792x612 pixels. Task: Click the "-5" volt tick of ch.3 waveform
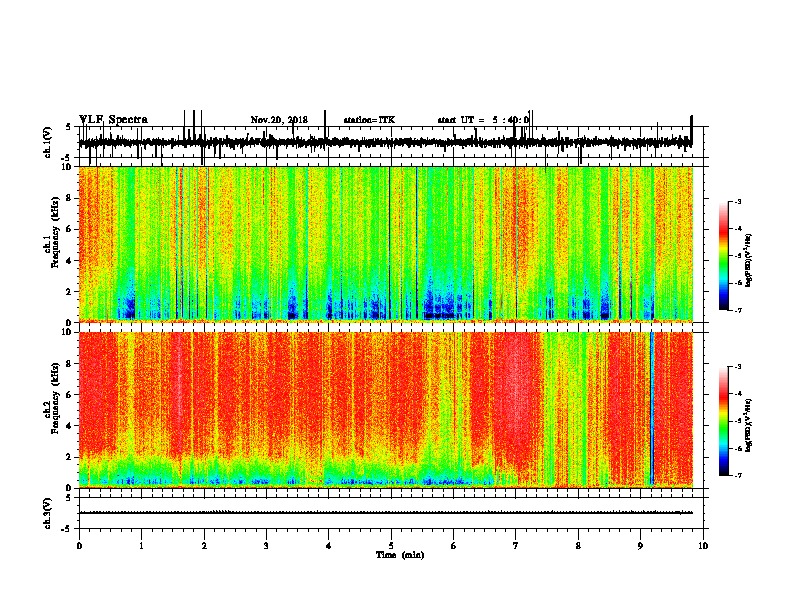(67, 529)
